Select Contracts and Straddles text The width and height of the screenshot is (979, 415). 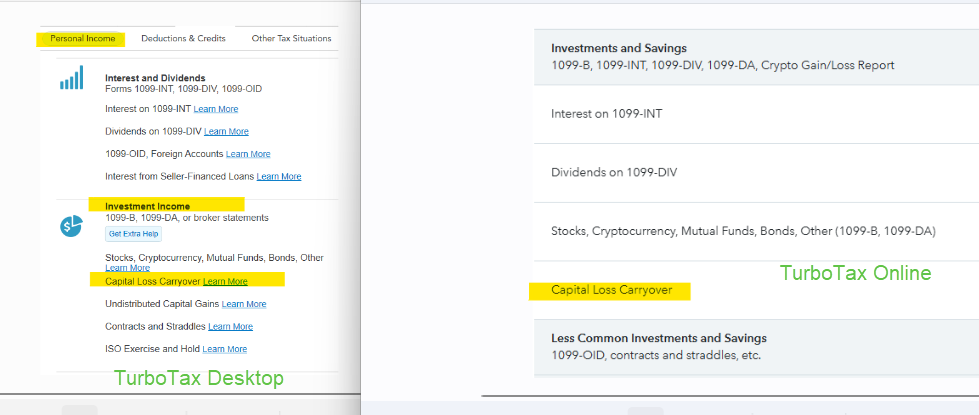click(x=155, y=326)
